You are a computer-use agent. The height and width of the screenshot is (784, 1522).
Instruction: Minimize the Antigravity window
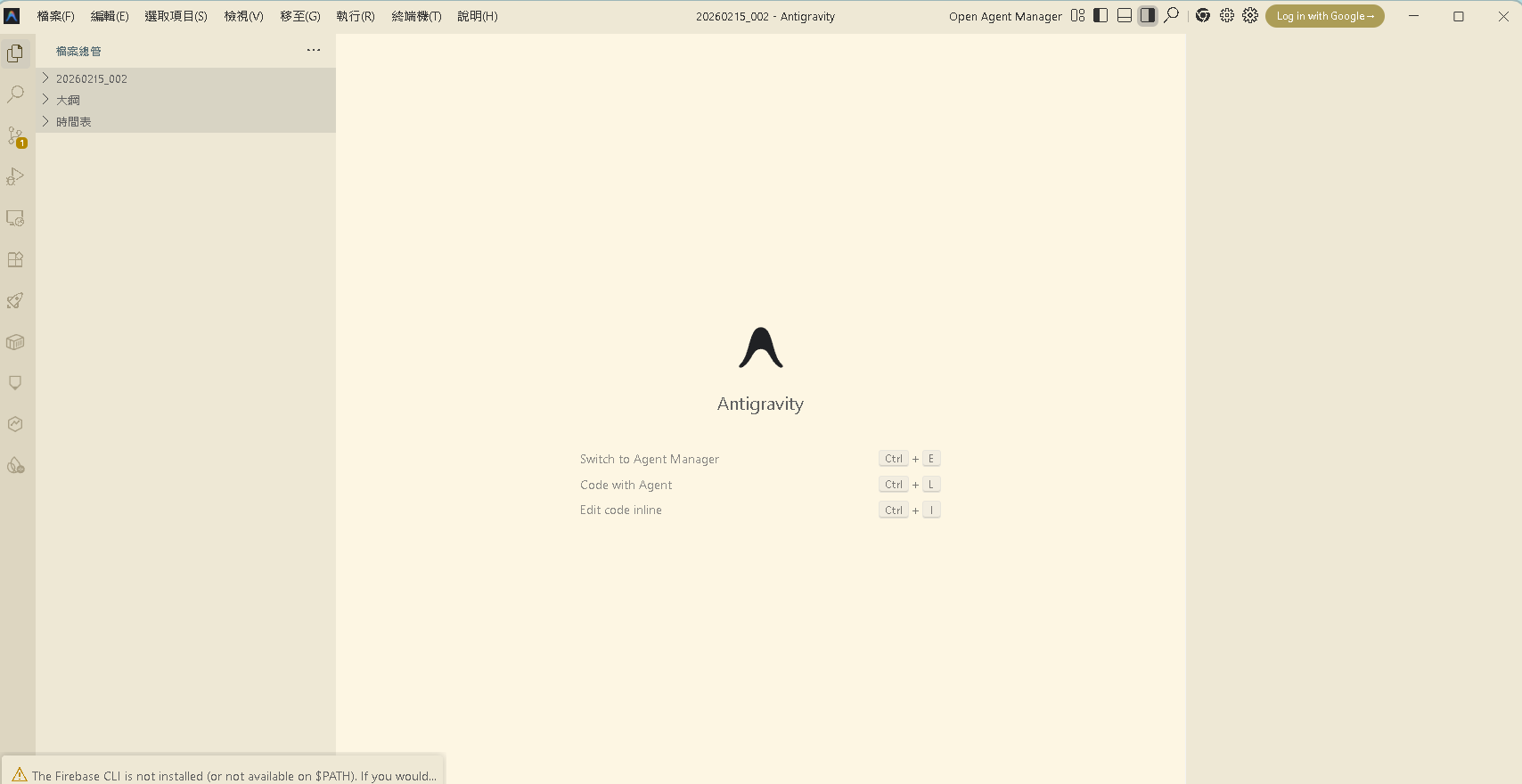coord(1413,16)
